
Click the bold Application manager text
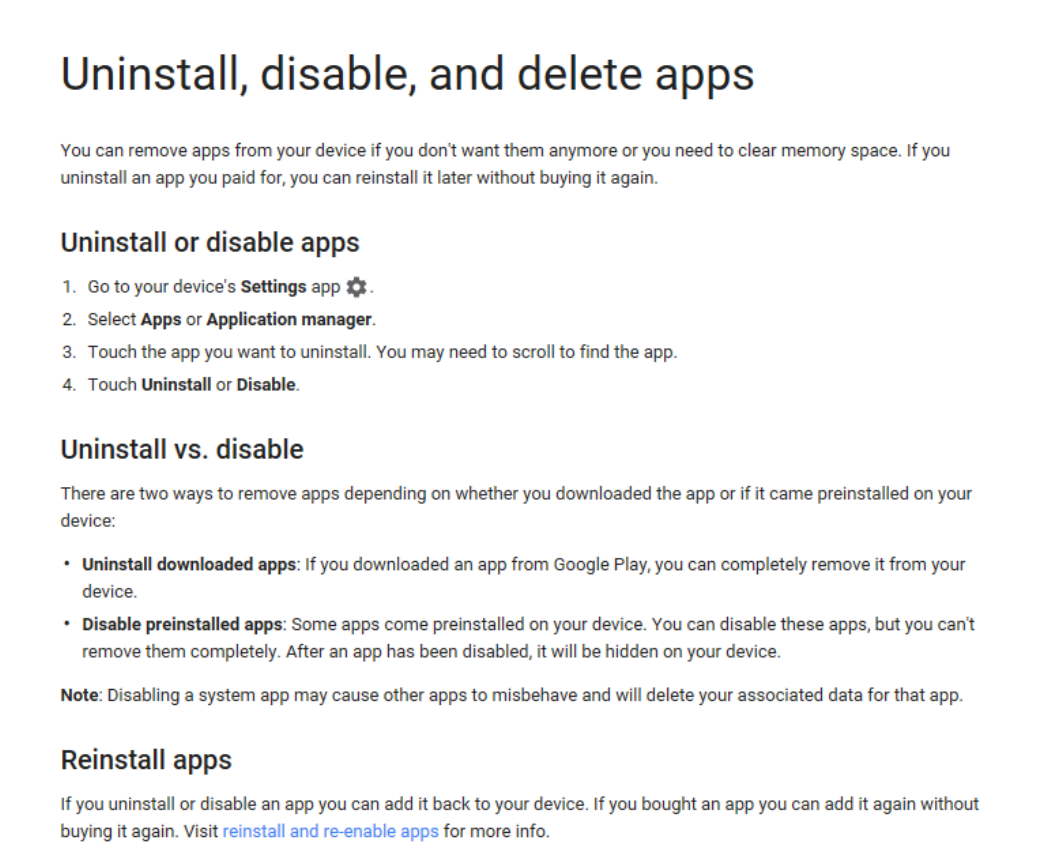point(289,320)
